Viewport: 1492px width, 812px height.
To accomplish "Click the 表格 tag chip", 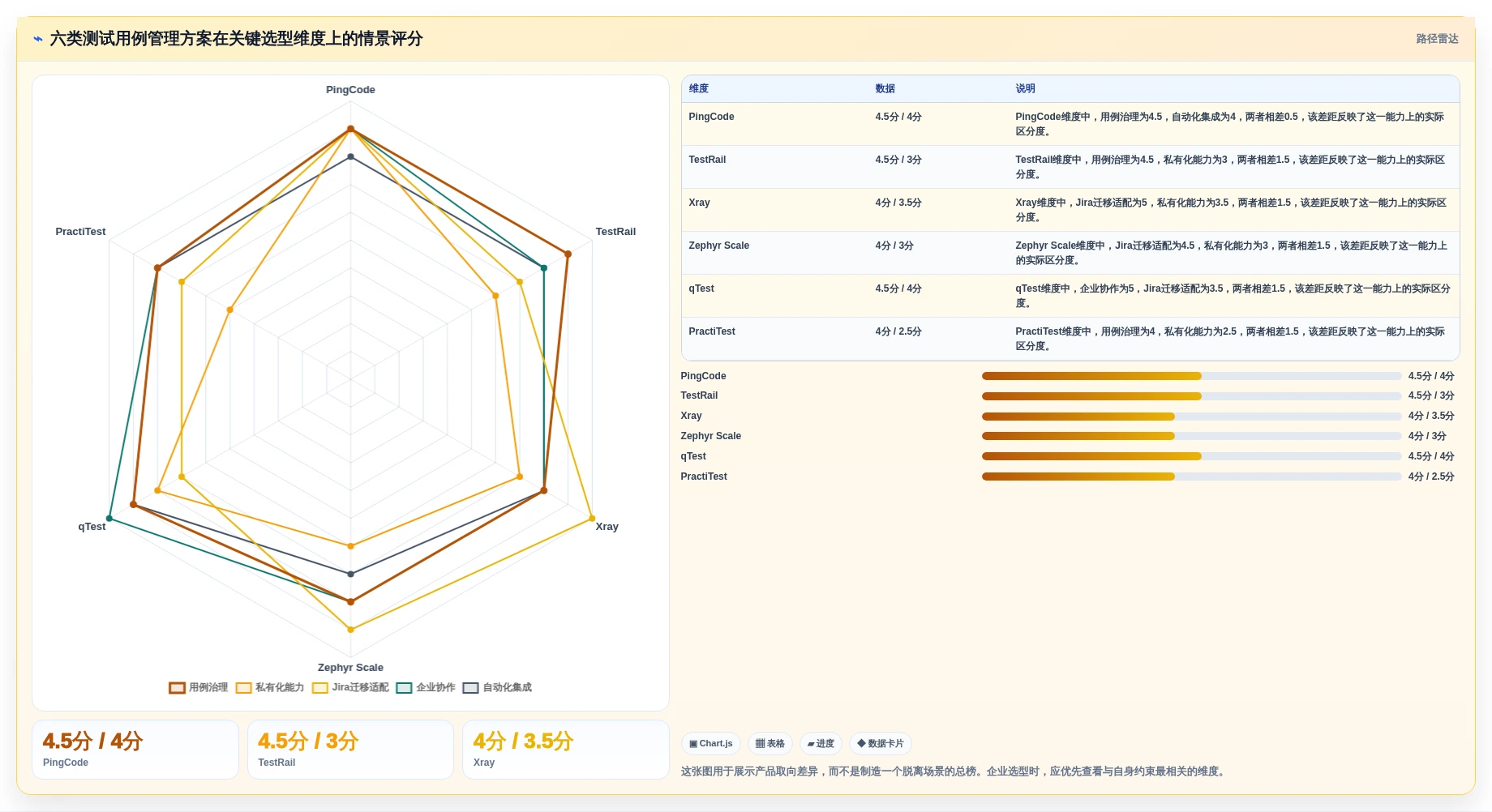I will (x=770, y=743).
